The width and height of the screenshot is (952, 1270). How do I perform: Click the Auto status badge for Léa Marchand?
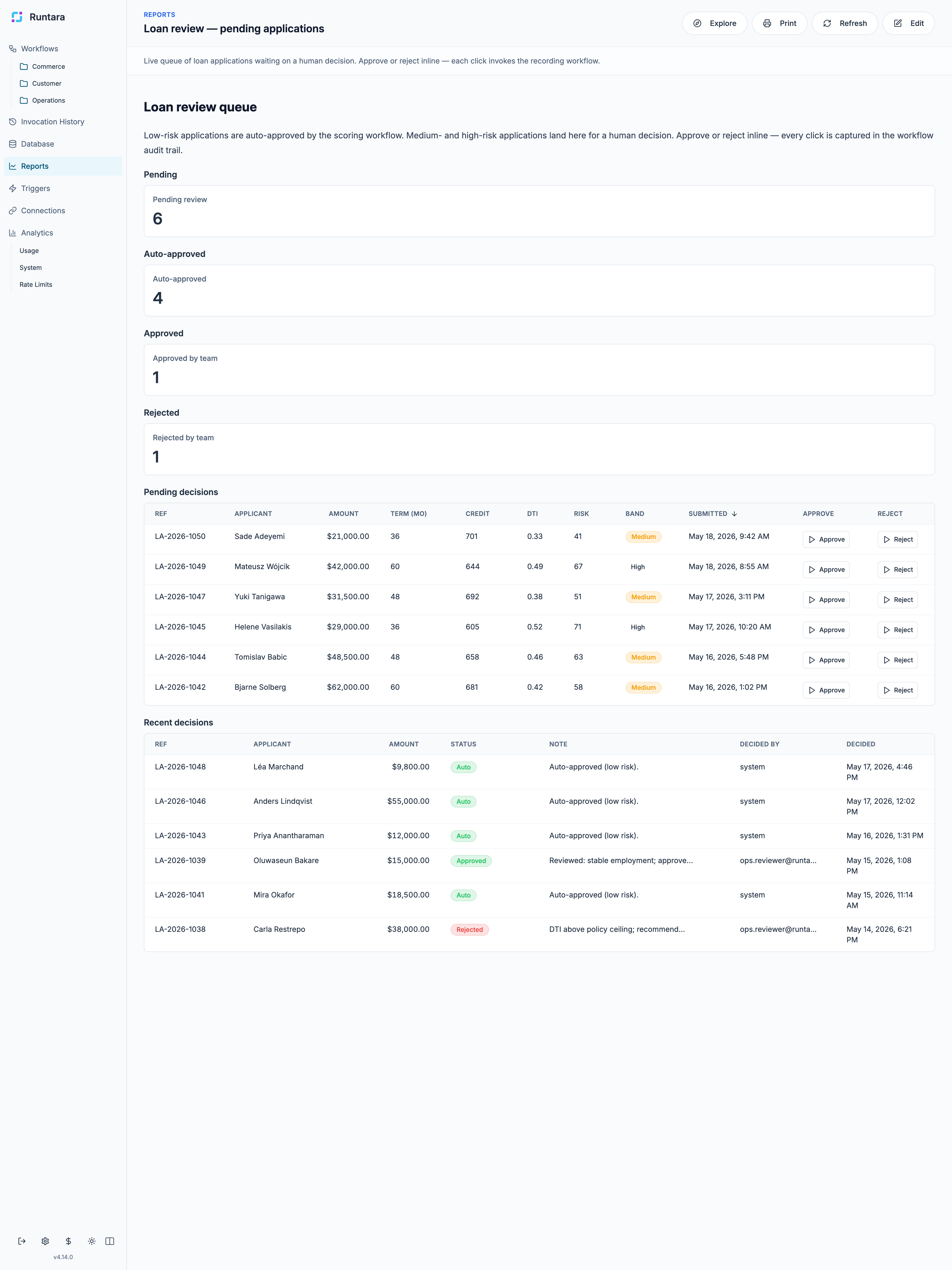coord(463,767)
